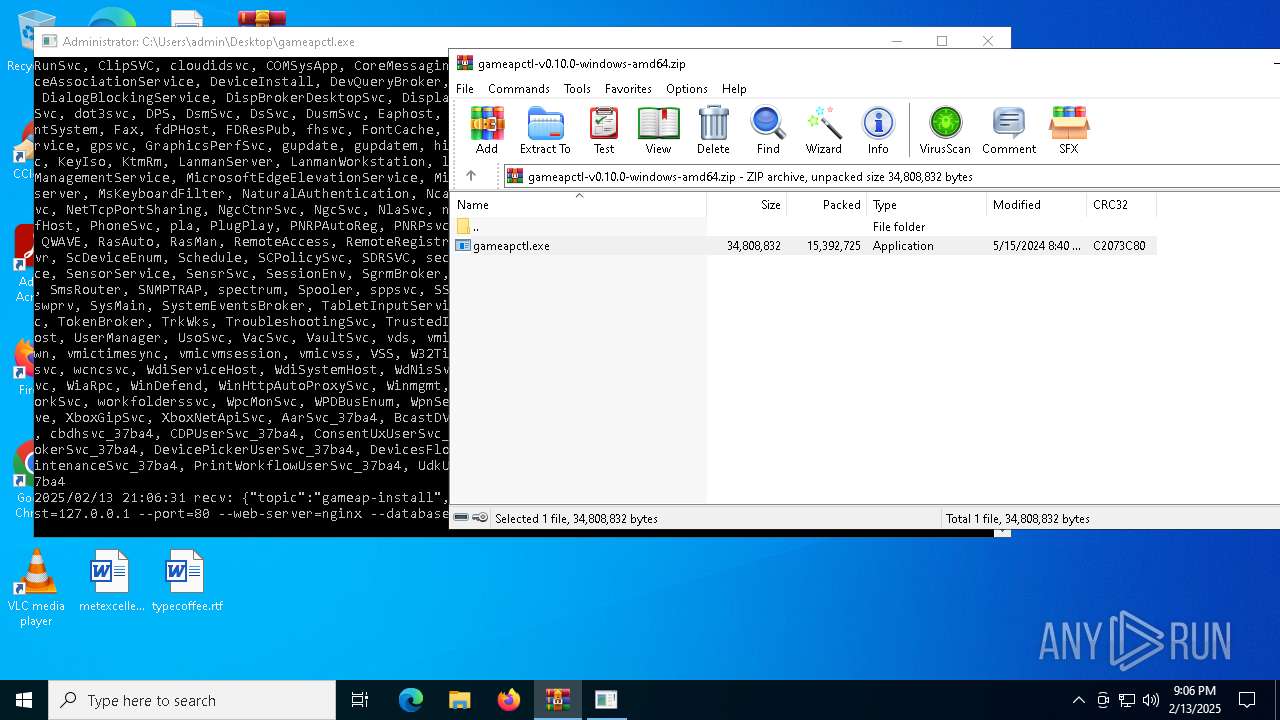
Task: Open Task View on taskbar
Action: [x=360, y=700]
